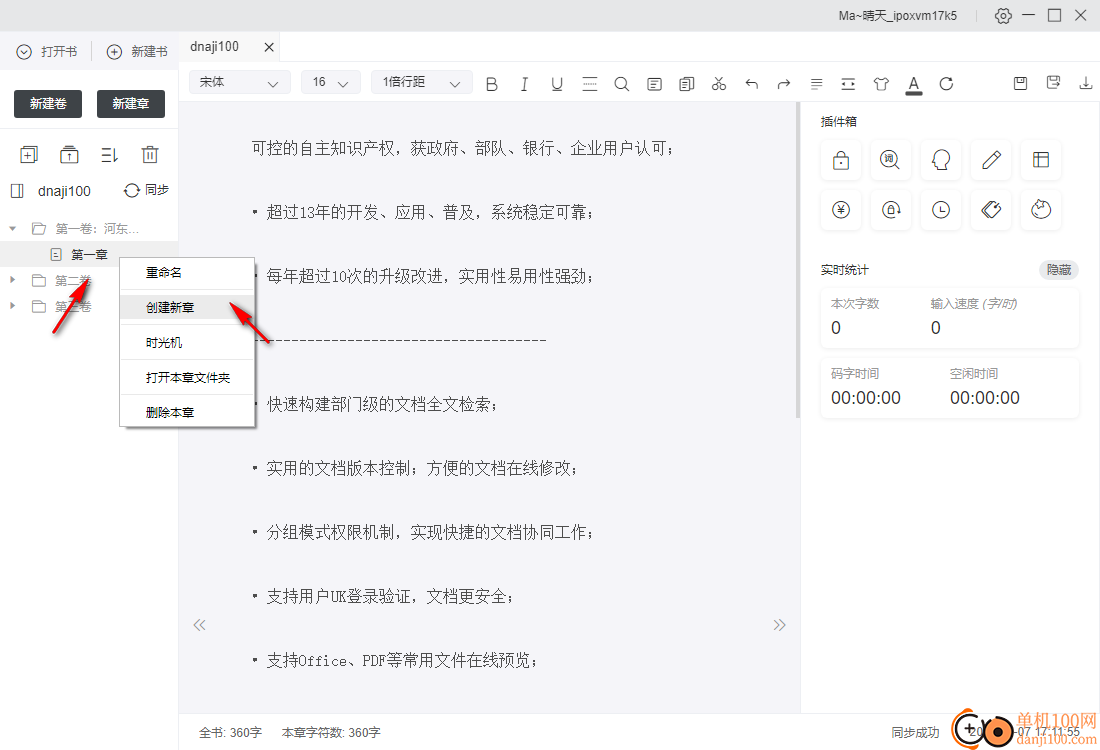Open settings gear in title bar
Viewport: 1100px width, 750px height.
coord(1003,15)
